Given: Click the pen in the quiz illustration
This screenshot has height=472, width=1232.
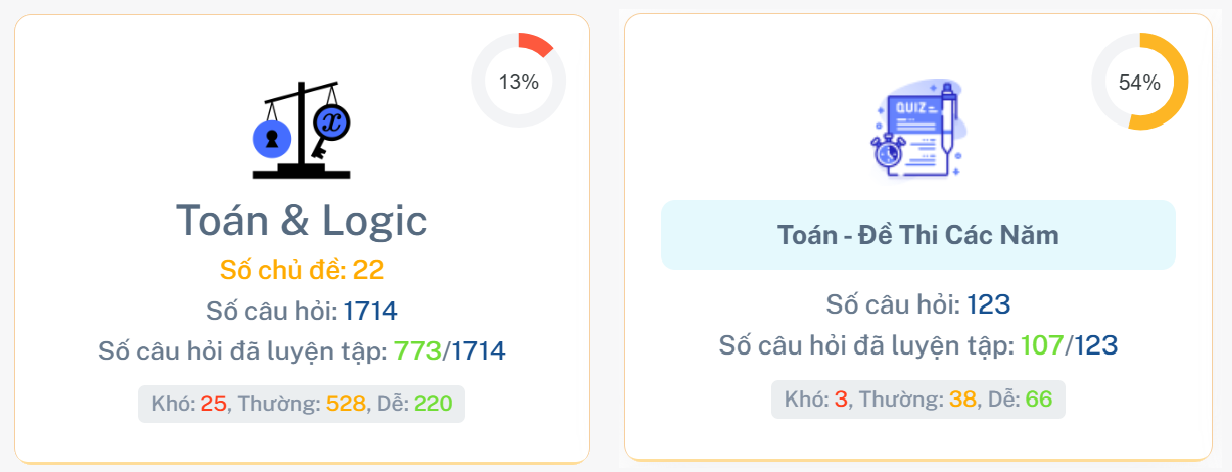Looking at the screenshot, I should 950,120.
